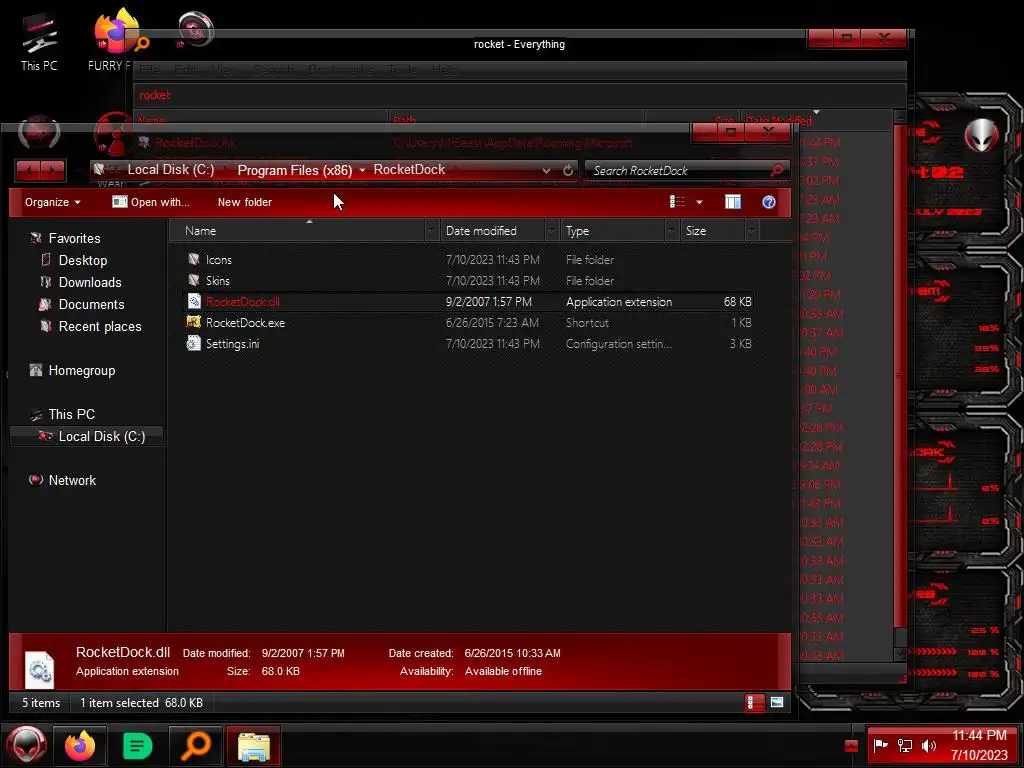Screen dimensions: 1024x768
Task: Open the Skins folder
Action: point(217,281)
